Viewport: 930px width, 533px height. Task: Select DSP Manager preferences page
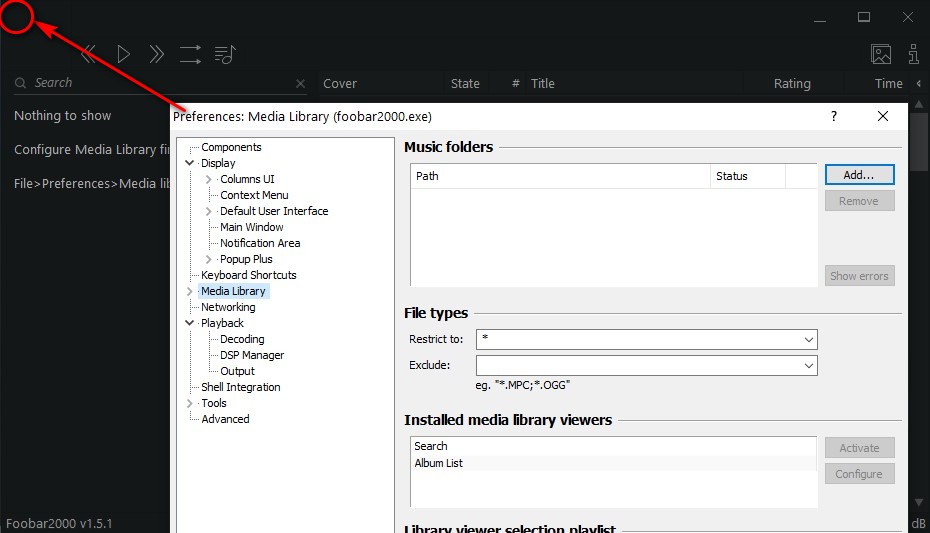(252, 355)
